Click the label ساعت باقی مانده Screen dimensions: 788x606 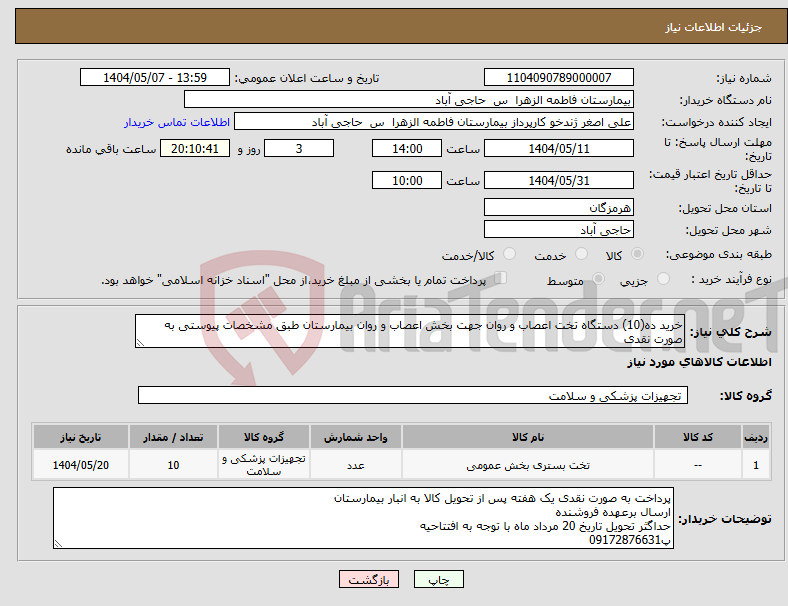(x=111, y=149)
